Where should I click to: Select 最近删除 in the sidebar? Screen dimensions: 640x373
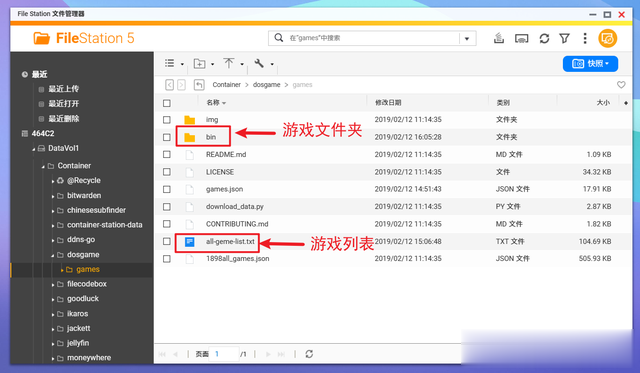[x=64, y=119]
